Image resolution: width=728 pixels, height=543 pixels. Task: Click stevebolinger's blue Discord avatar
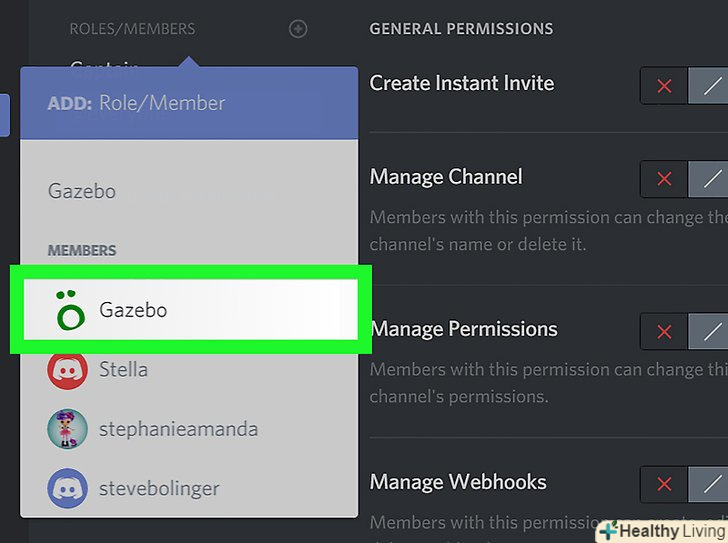67,489
